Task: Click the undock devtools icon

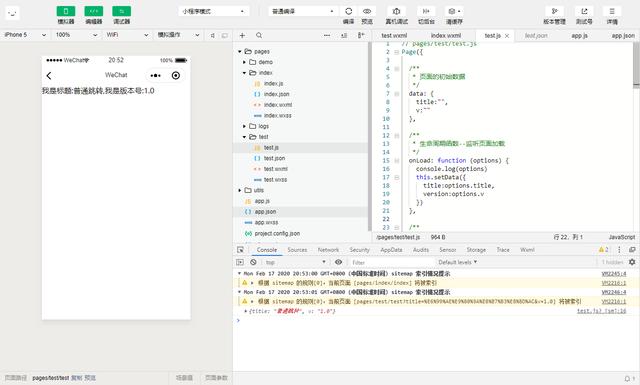Action: pos(632,250)
